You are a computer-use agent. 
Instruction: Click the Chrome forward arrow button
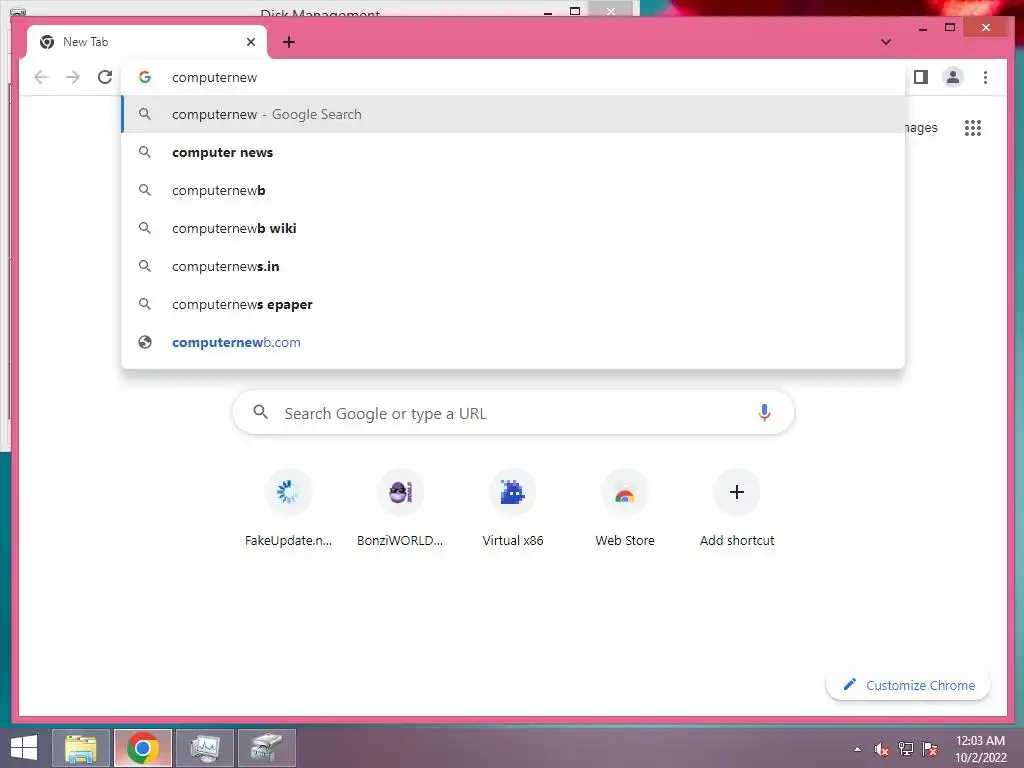(72, 77)
